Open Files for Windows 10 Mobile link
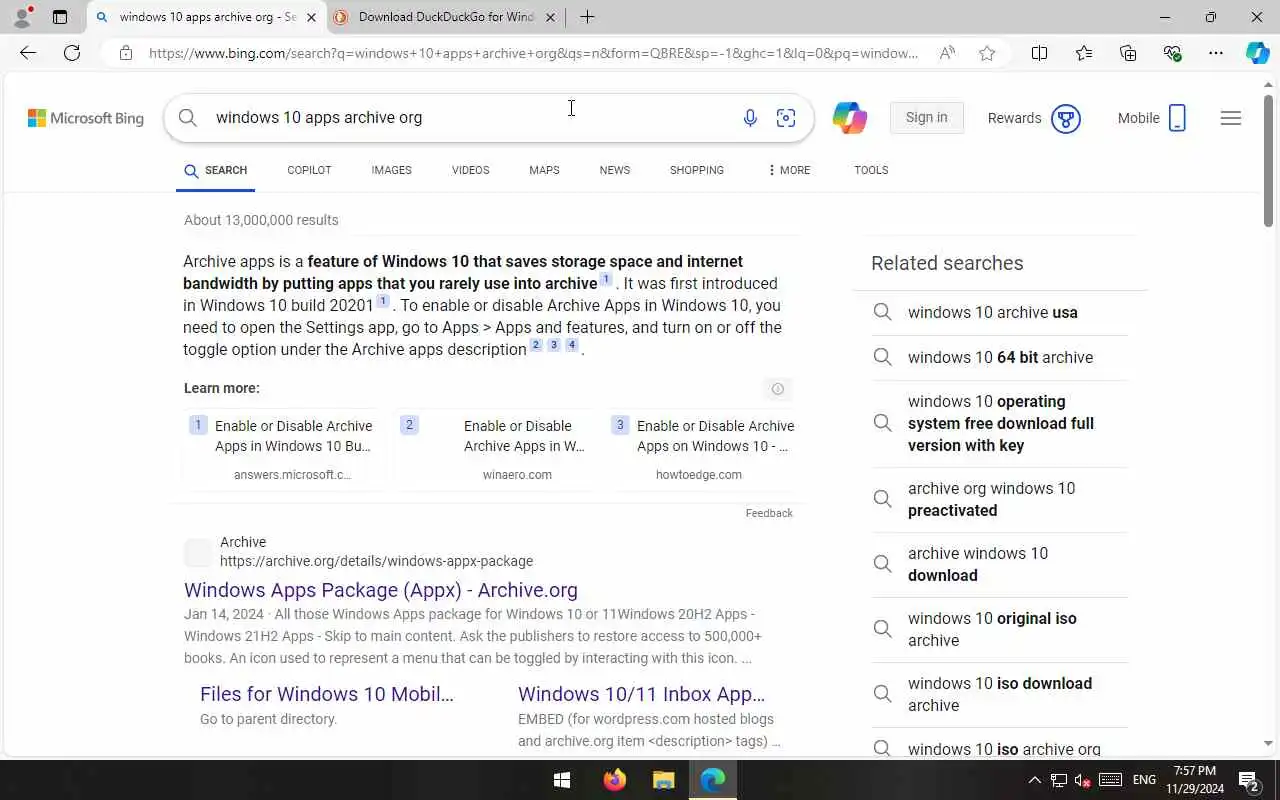This screenshot has height=800, width=1280. pos(327,694)
